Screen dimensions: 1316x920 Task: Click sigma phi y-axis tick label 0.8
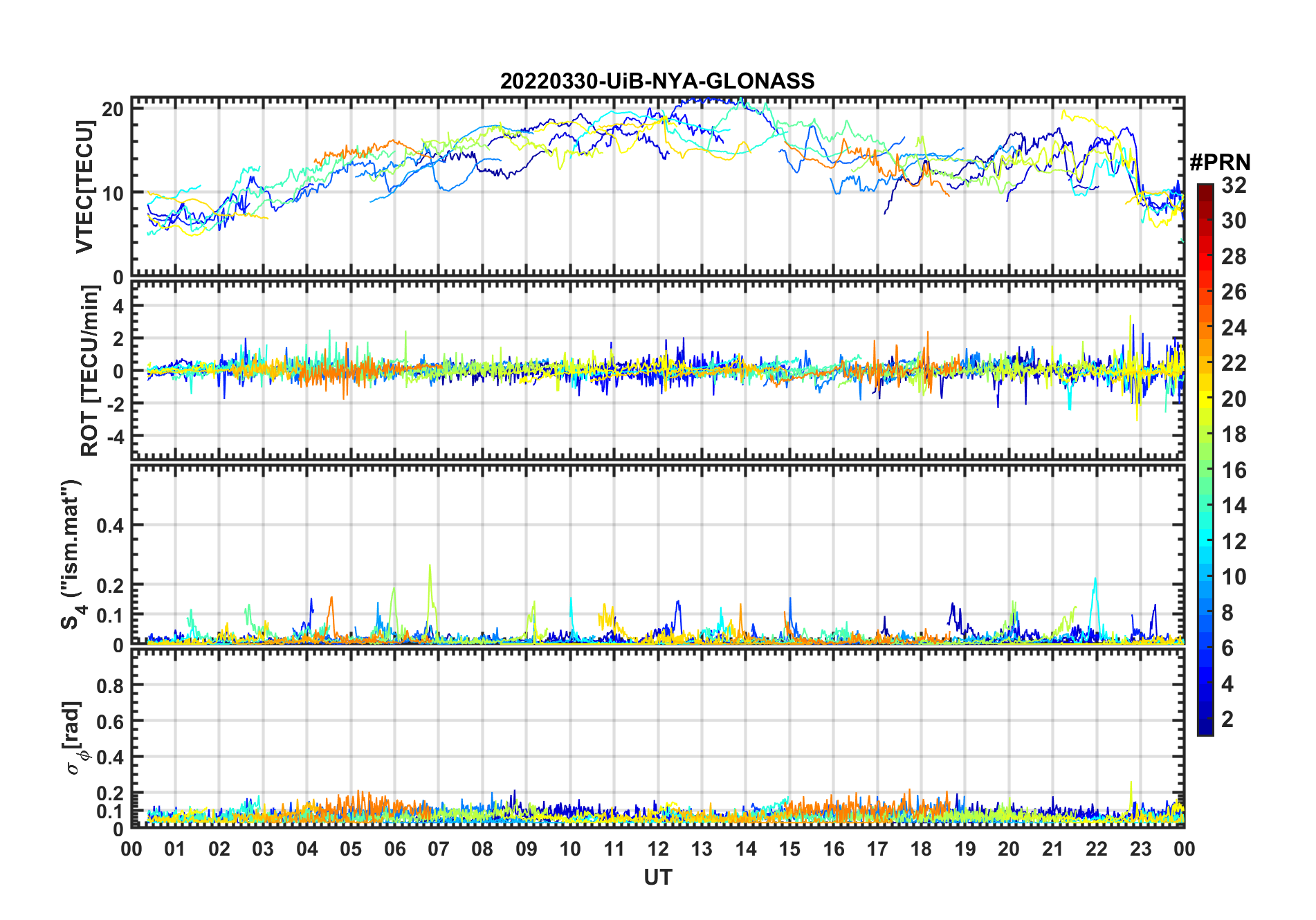click(110, 686)
